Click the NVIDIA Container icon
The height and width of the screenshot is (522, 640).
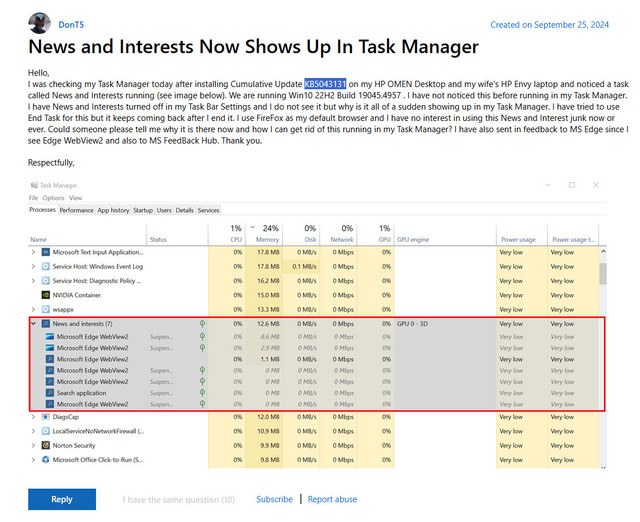46,295
